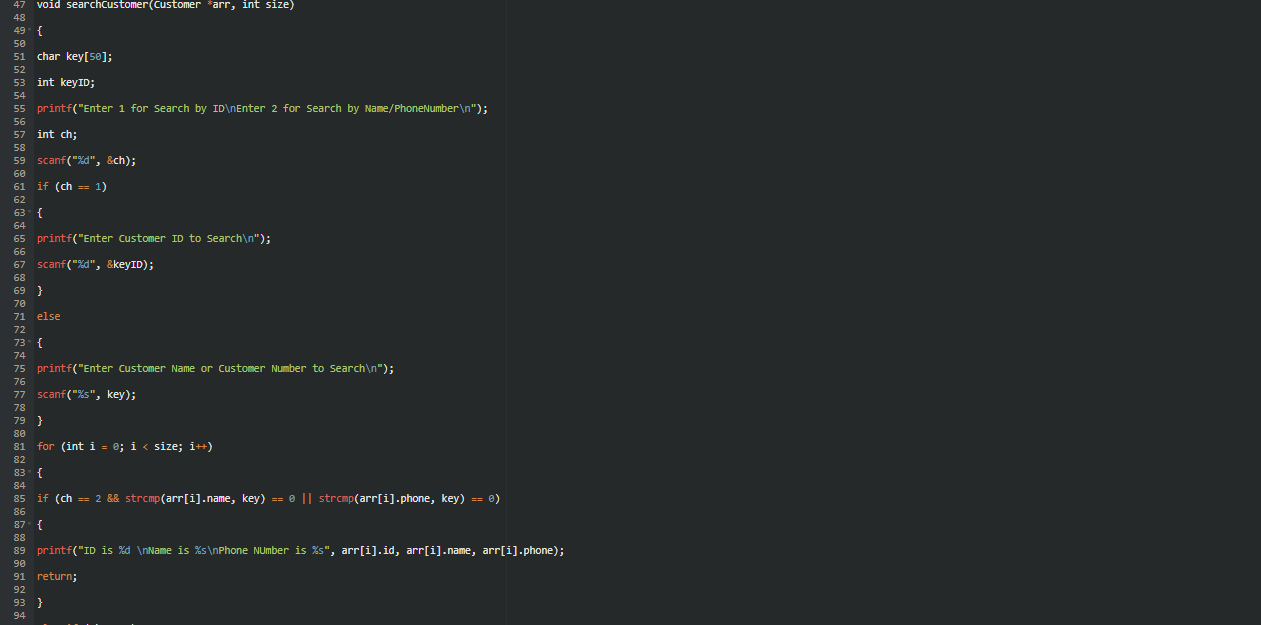The image size is (1261, 625).
Task: Collapse the code block at line 87
Action: pos(29,524)
